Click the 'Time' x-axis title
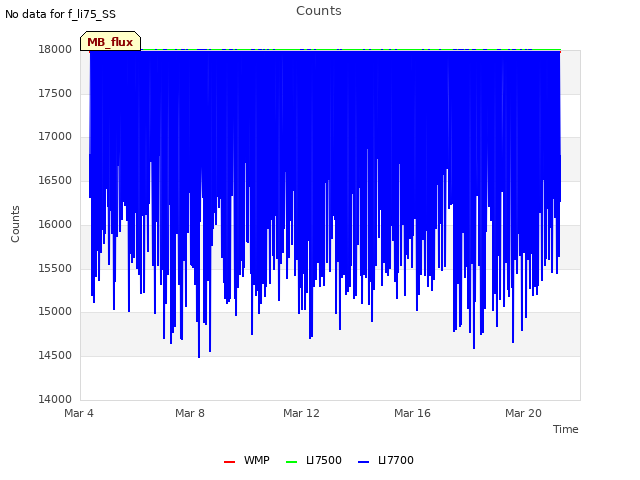 coord(566,429)
